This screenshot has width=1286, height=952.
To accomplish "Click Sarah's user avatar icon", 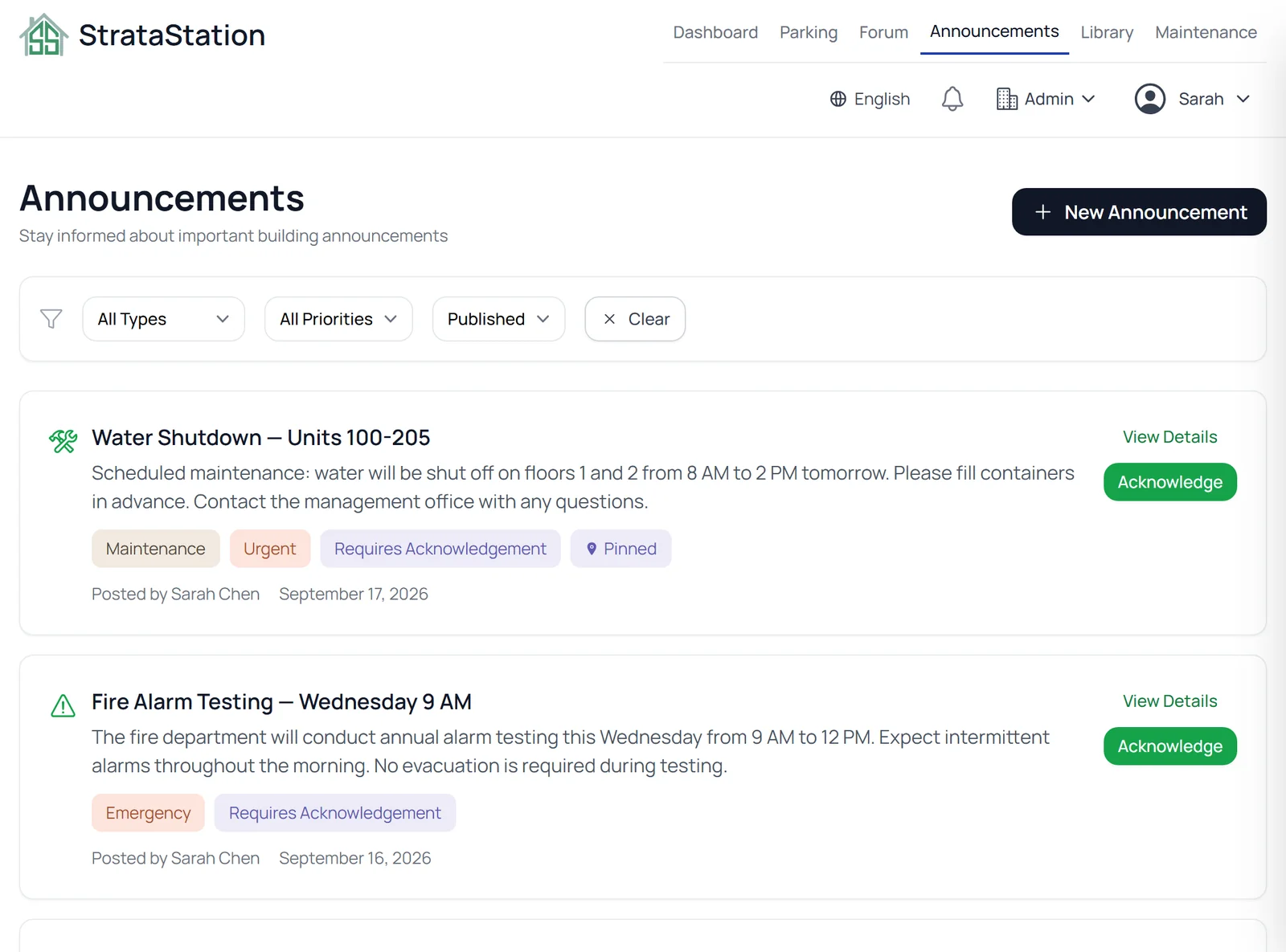I will coord(1150,99).
